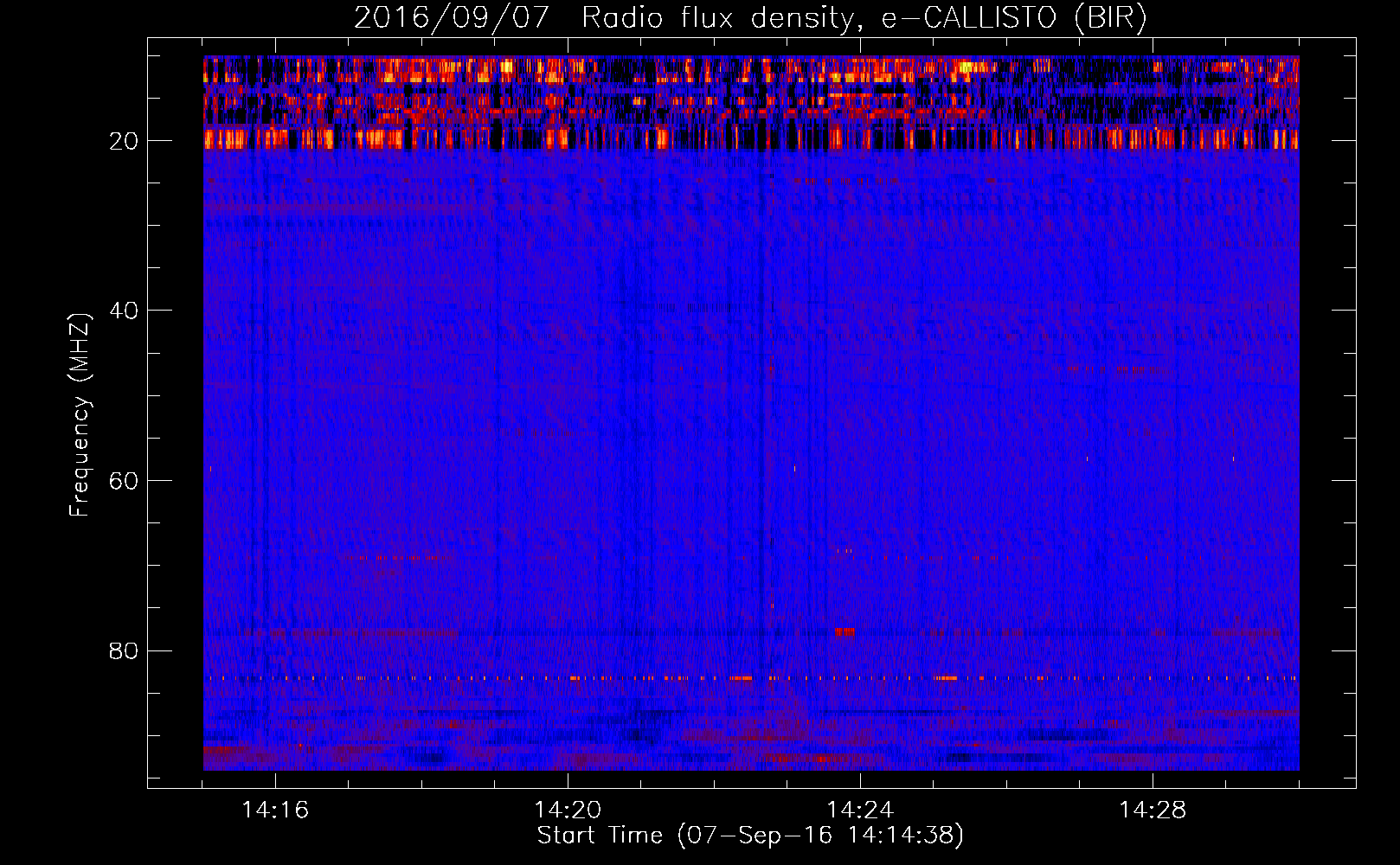Click the '14:16' time tick label
Screen dimensions: 1400x865
[x=275, y=810]
